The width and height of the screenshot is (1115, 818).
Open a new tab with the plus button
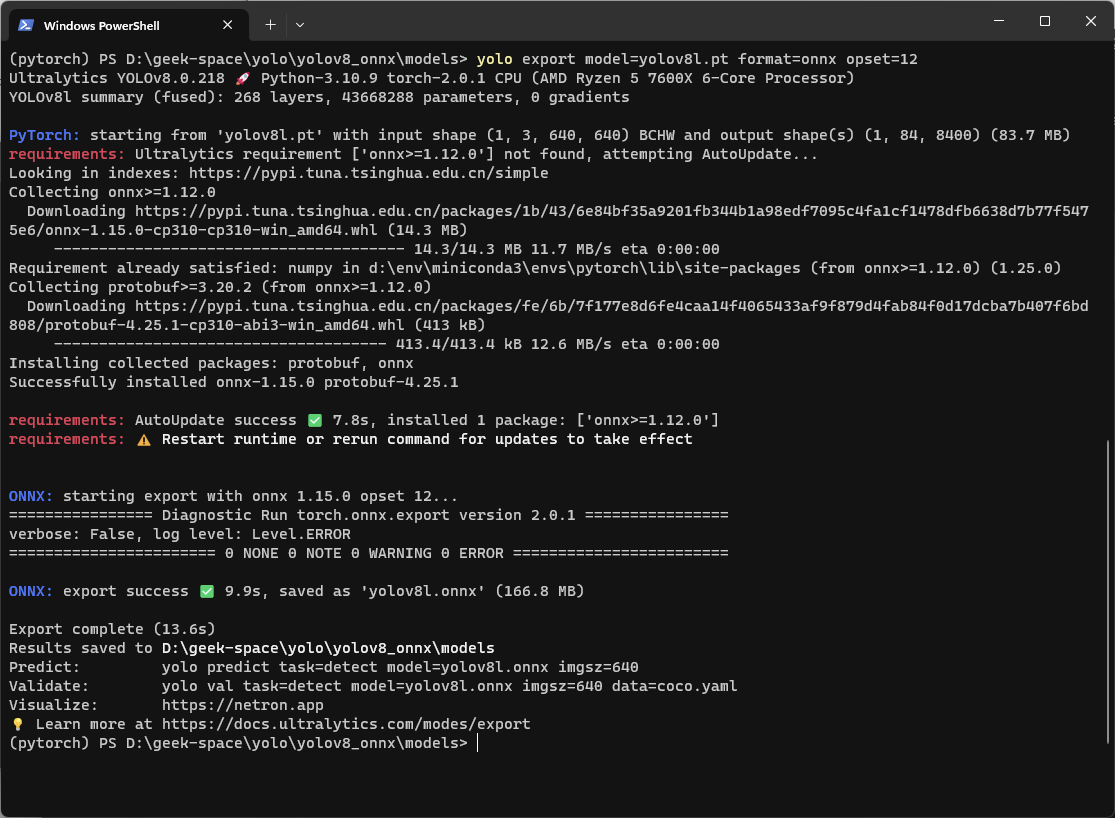click(x=270, y=24)
